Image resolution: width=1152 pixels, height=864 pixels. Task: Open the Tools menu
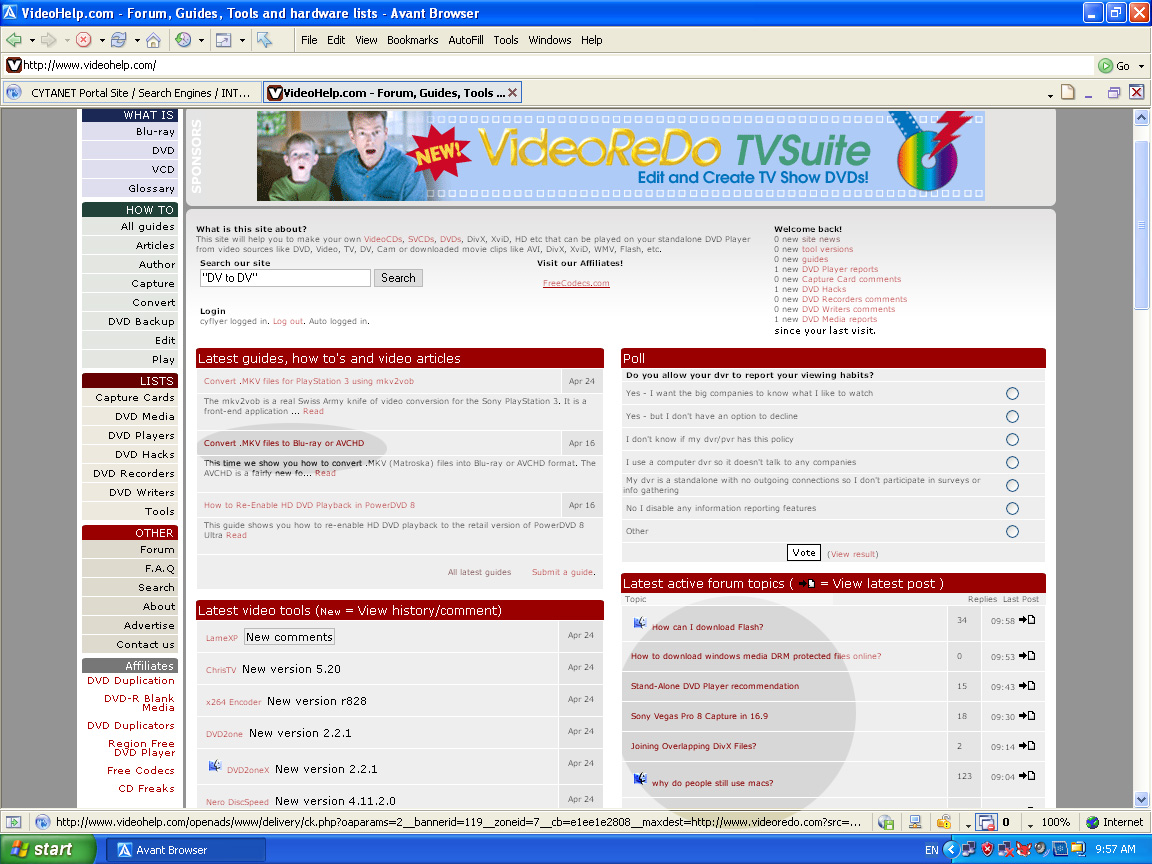click(505, 40)
